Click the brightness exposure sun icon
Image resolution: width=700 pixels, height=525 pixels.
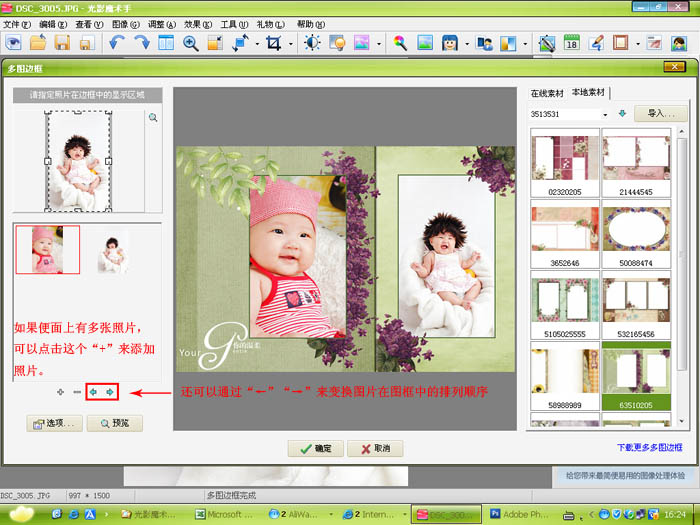tap(312, 43)
